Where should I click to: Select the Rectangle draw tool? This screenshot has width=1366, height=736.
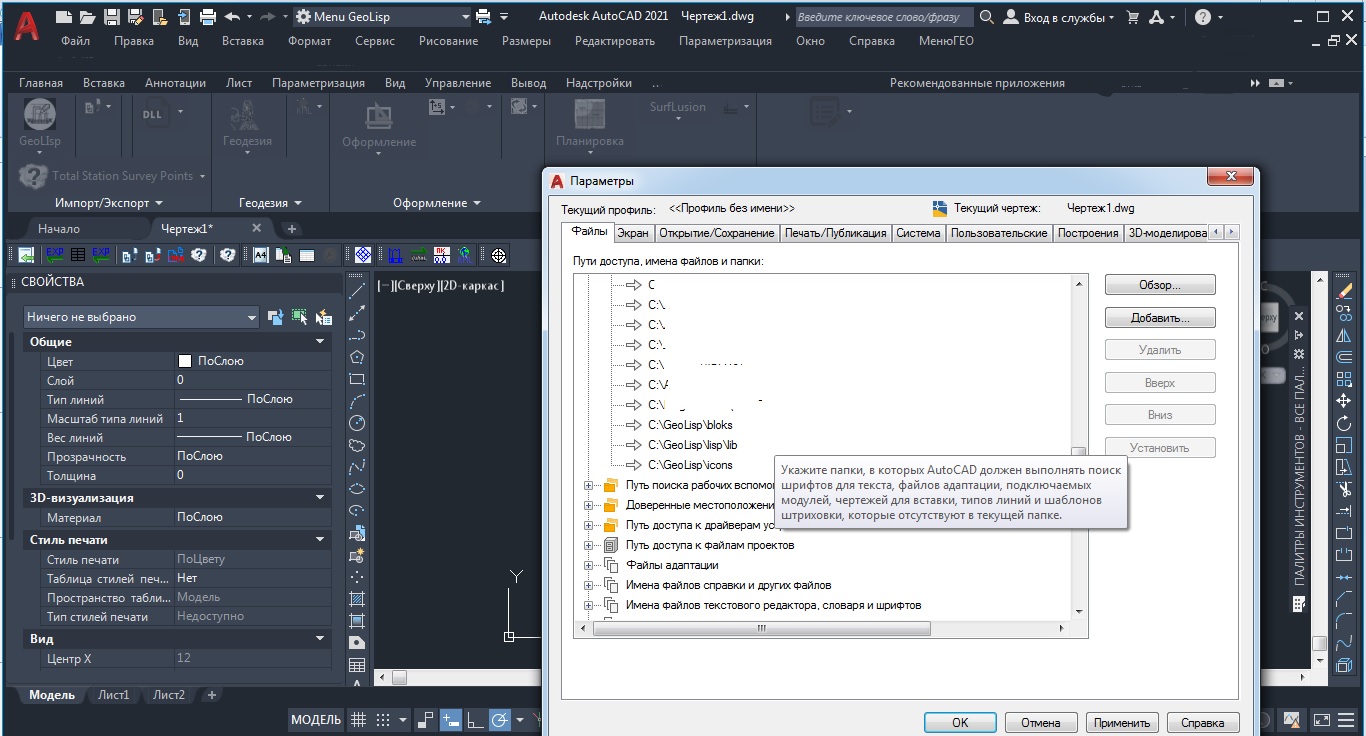point(357,379)
